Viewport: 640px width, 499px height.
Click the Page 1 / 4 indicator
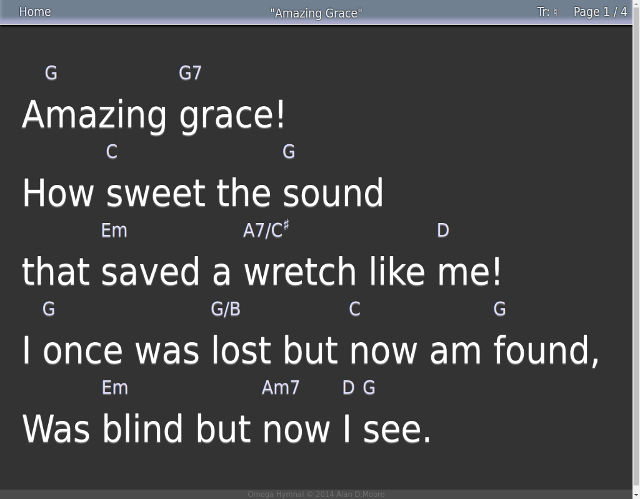point(600,12)
